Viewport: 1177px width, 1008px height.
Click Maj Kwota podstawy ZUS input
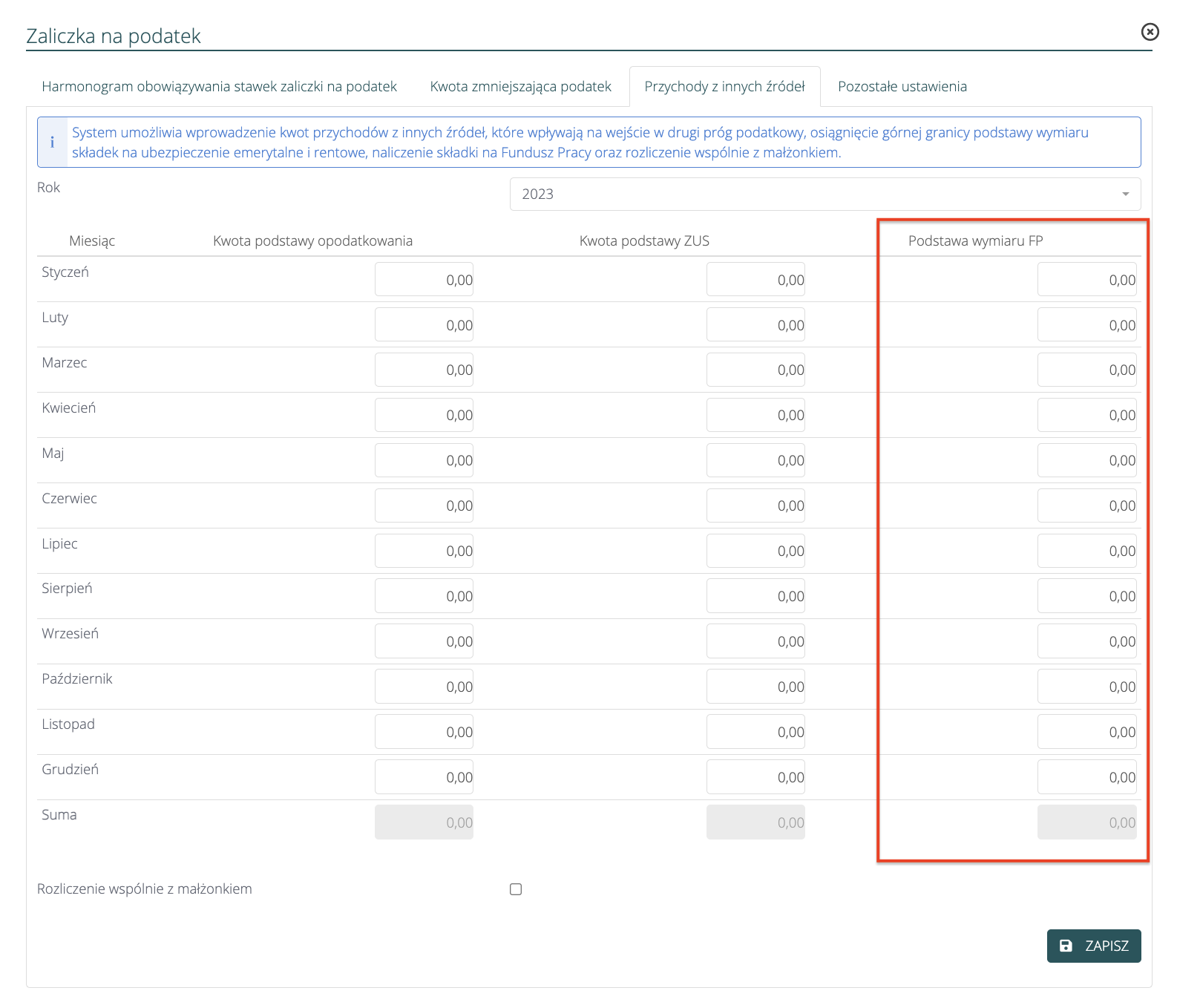pos(755,461)
